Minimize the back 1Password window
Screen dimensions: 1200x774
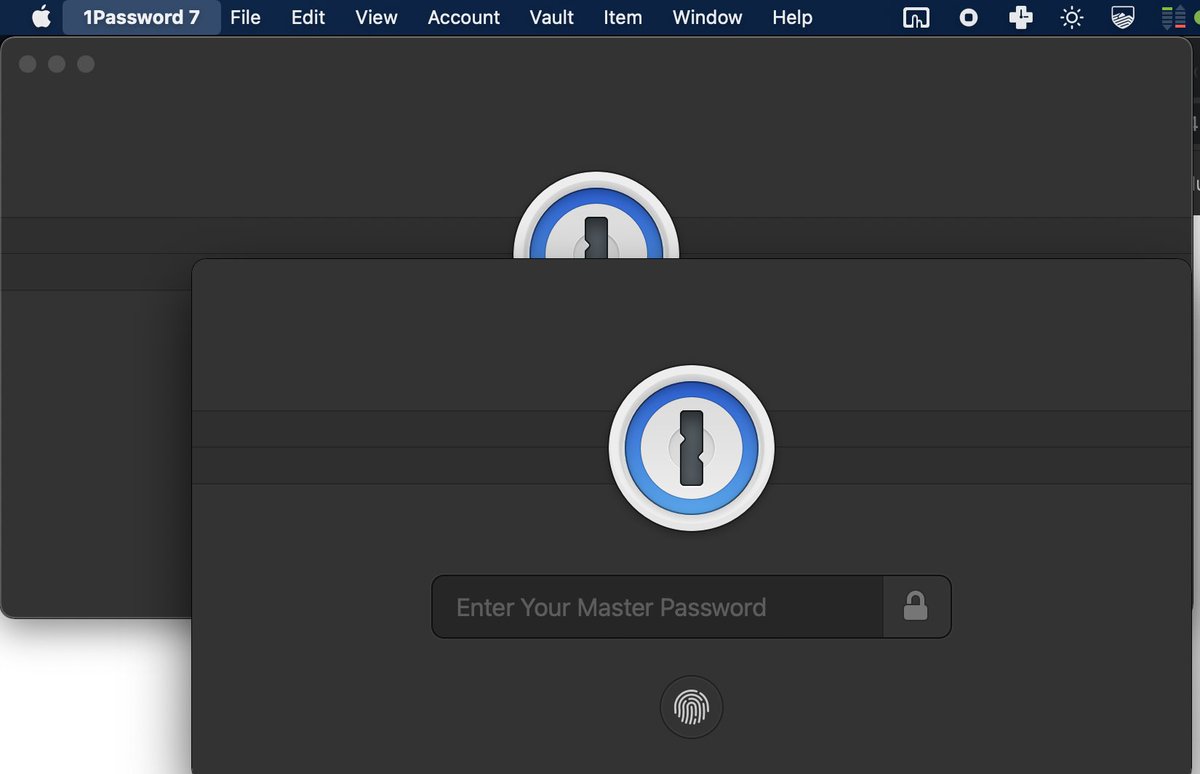pos(57,64)
